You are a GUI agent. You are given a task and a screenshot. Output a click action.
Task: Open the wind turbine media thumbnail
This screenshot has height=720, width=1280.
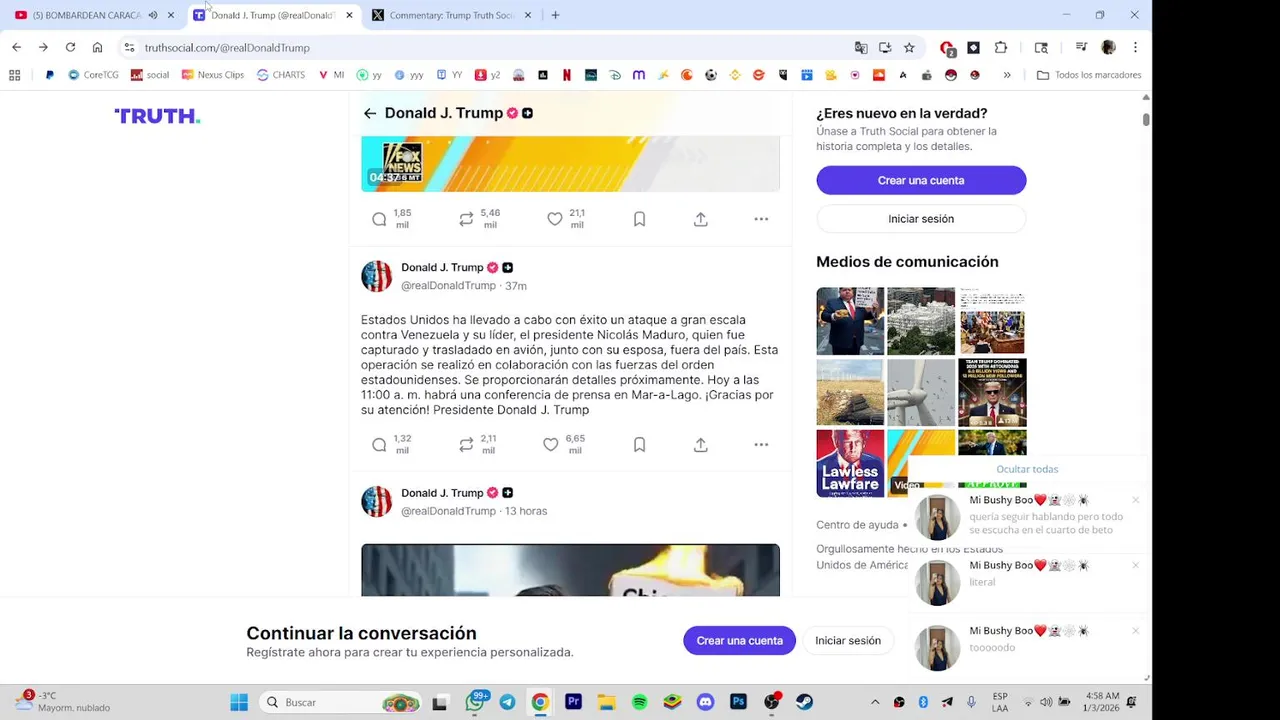(921, 392)
